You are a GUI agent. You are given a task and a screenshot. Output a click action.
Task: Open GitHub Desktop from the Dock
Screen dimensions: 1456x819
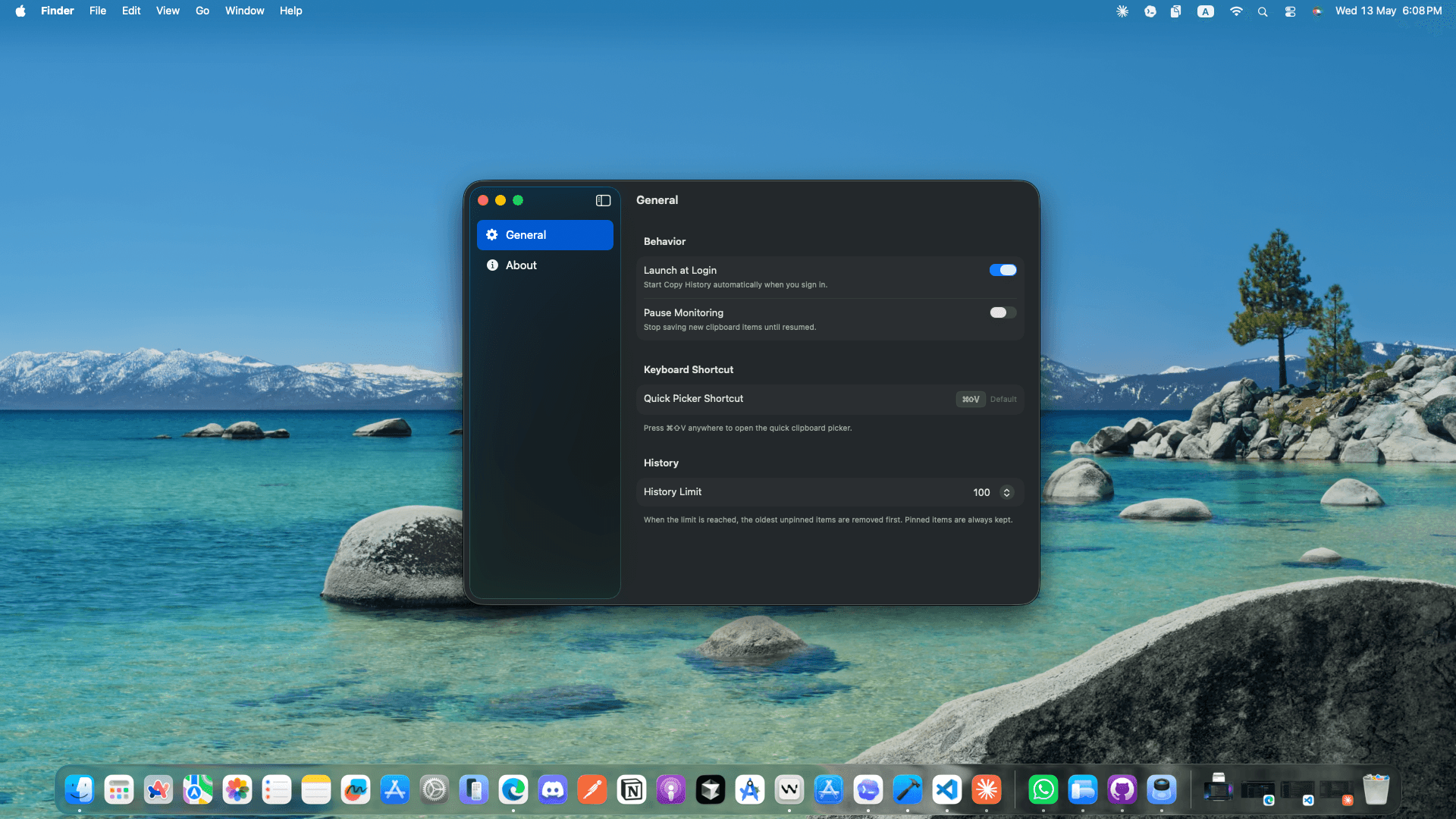(1122, 790)
